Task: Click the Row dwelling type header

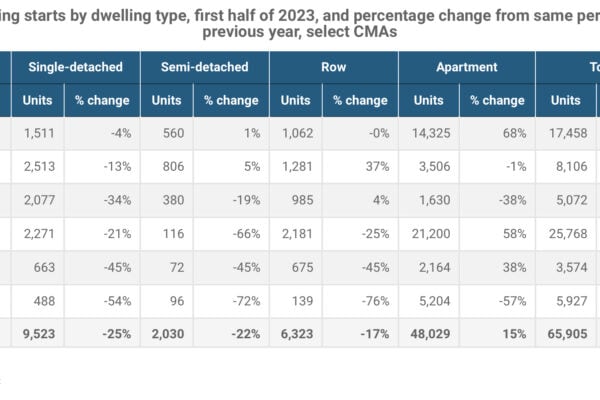Action: pos(334,67)
